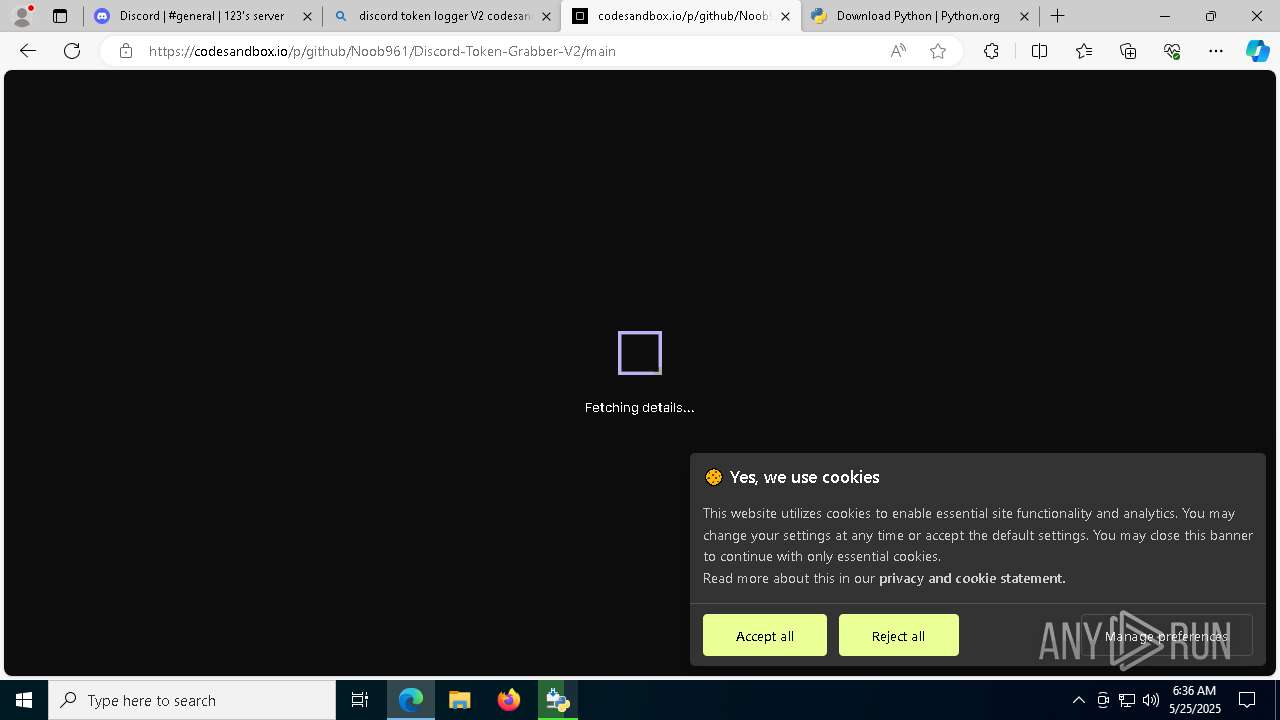
Task: Open File Explorer from taskbar
Action: (460, 700)
